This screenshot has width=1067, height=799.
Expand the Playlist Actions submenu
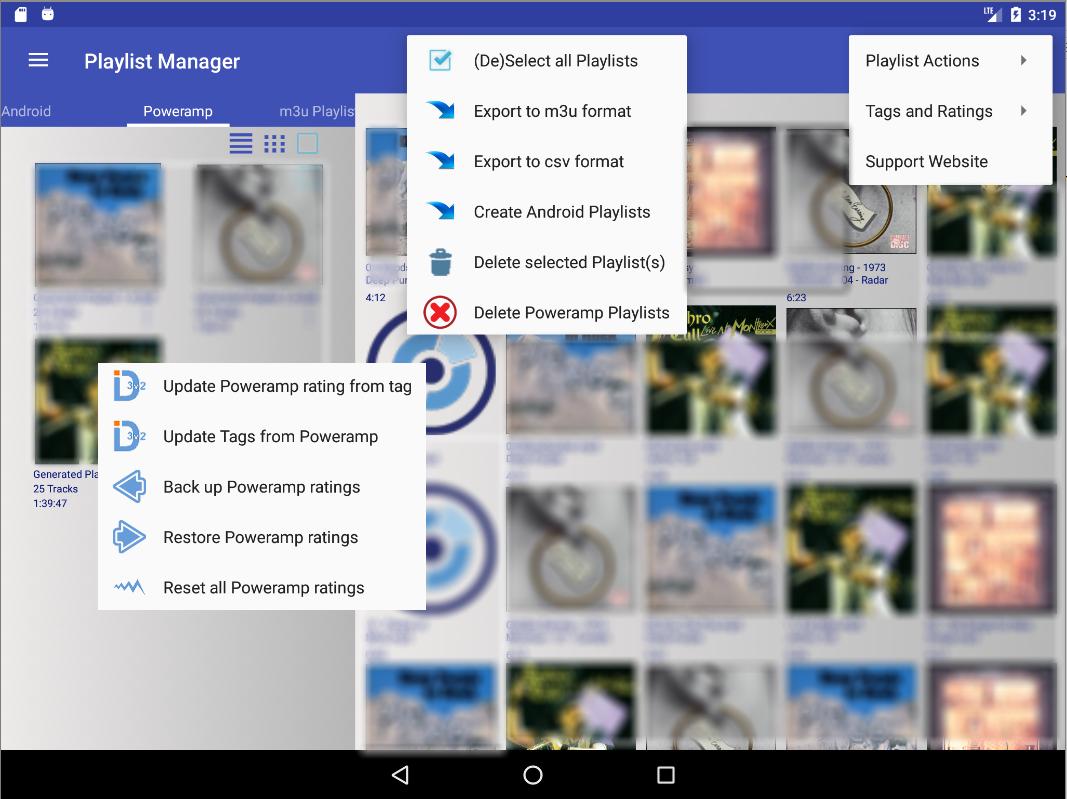click(x=921, y=60)
